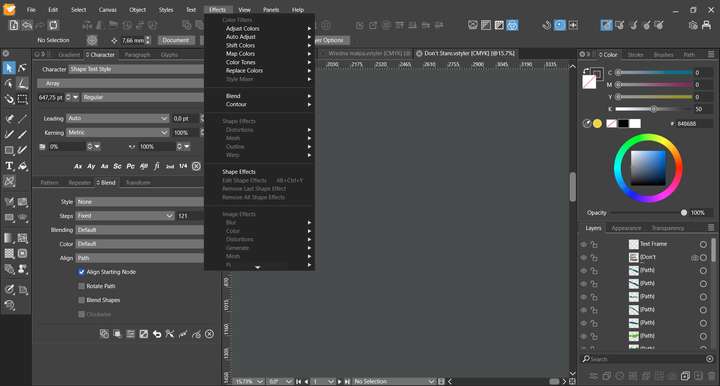
Task: Pick the Rectangle shape tool
Action: click(x=9, y=150)
